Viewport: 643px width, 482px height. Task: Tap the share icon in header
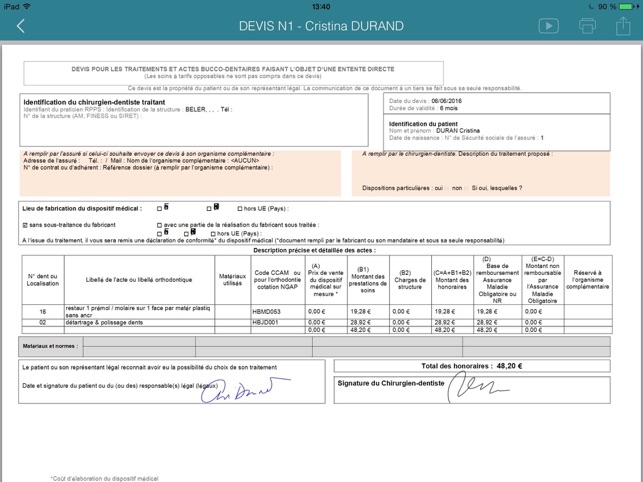(623, 26)
